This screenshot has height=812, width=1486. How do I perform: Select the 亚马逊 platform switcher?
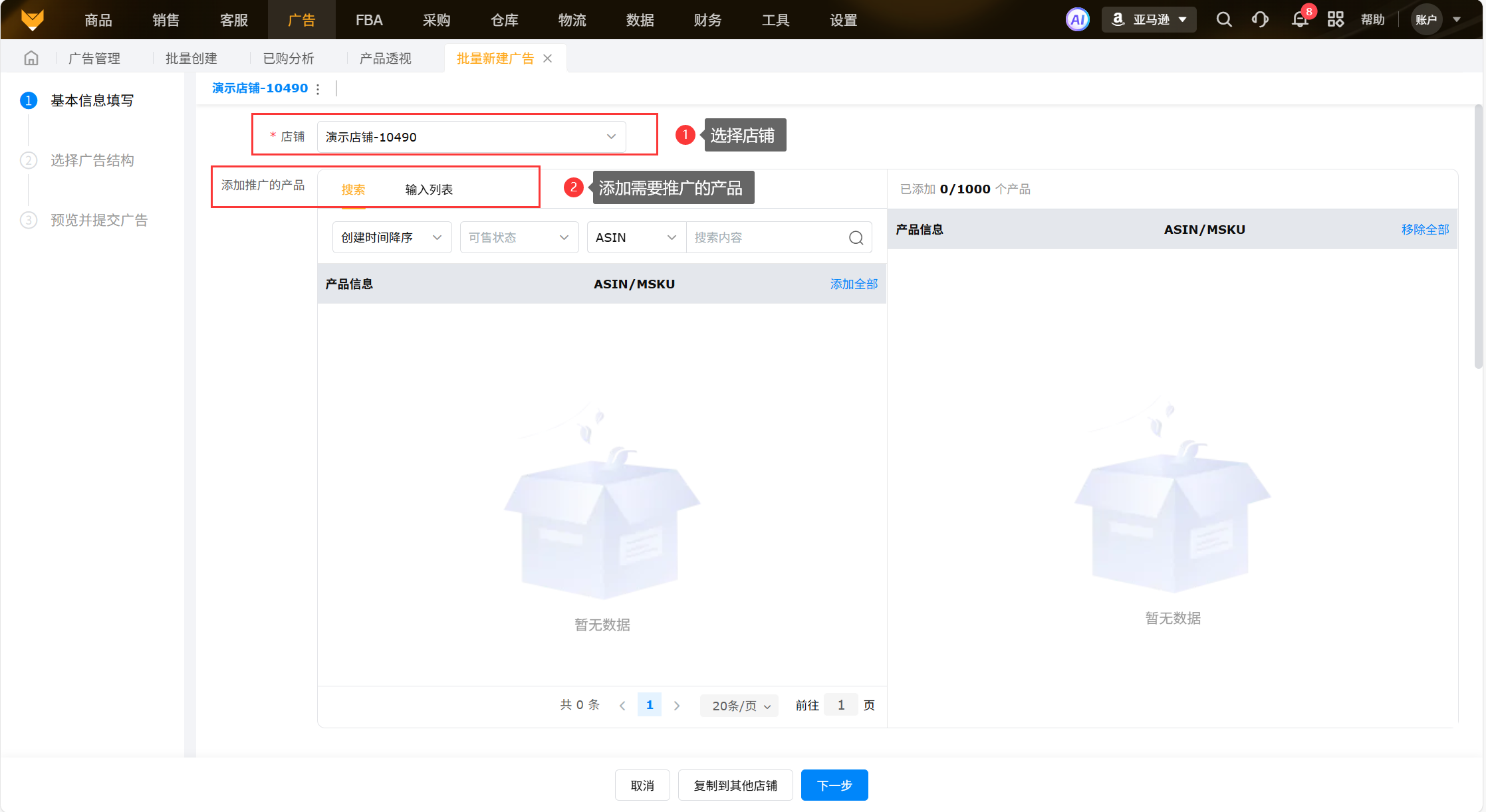tap(1150, 20)
